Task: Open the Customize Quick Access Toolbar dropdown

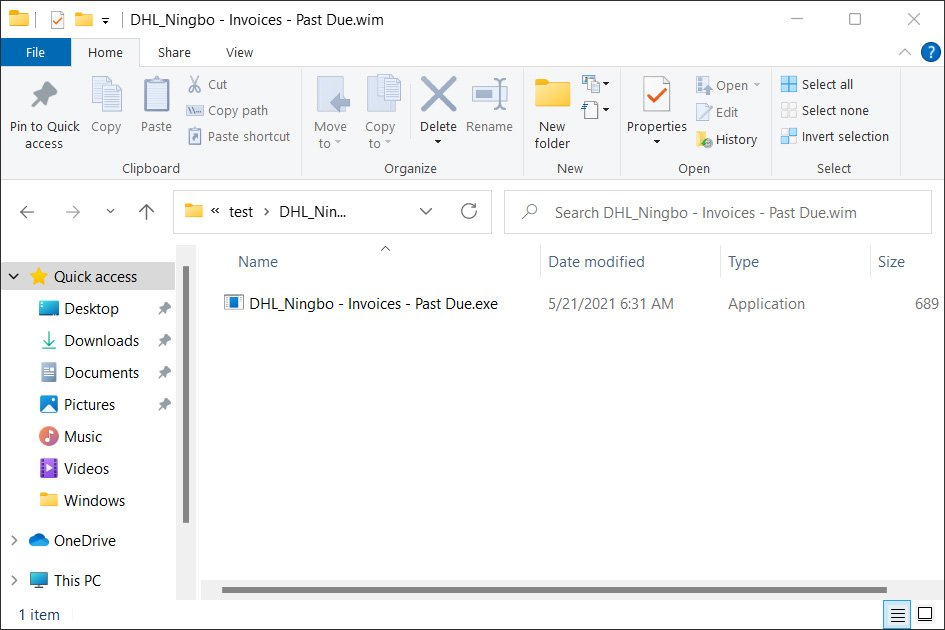Action: [105, 21]
